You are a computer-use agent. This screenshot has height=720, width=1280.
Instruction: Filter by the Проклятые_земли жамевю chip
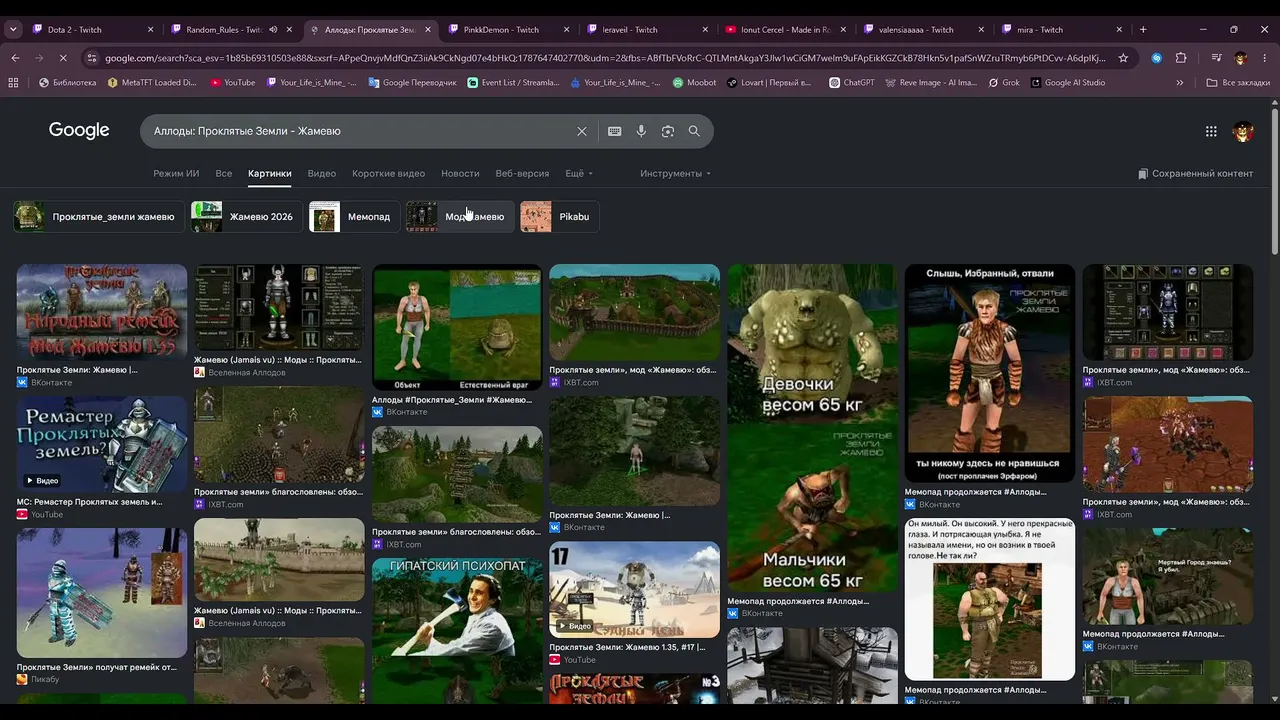tap(99, 216)
